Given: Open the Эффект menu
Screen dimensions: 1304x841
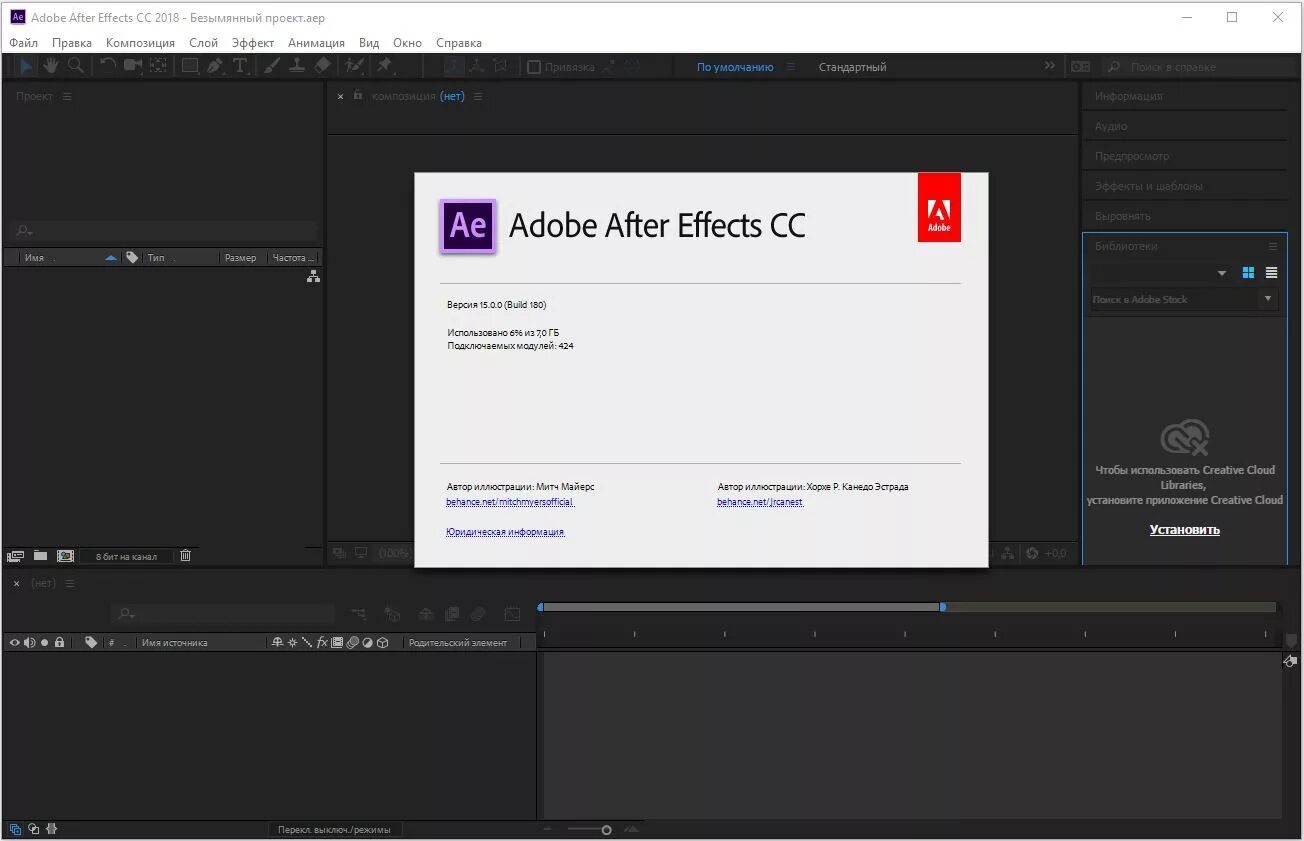Looking at the screenshot, I should tap(253, 43).
